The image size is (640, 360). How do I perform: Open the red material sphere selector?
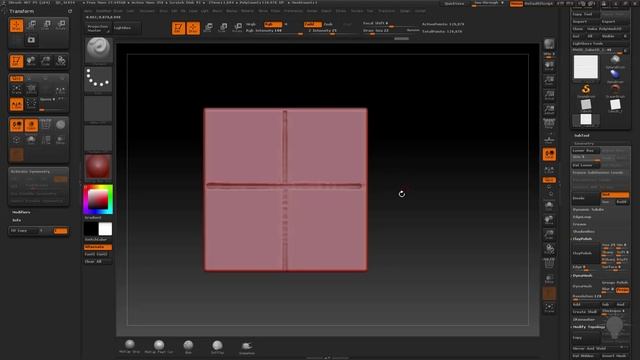point(98,167)
